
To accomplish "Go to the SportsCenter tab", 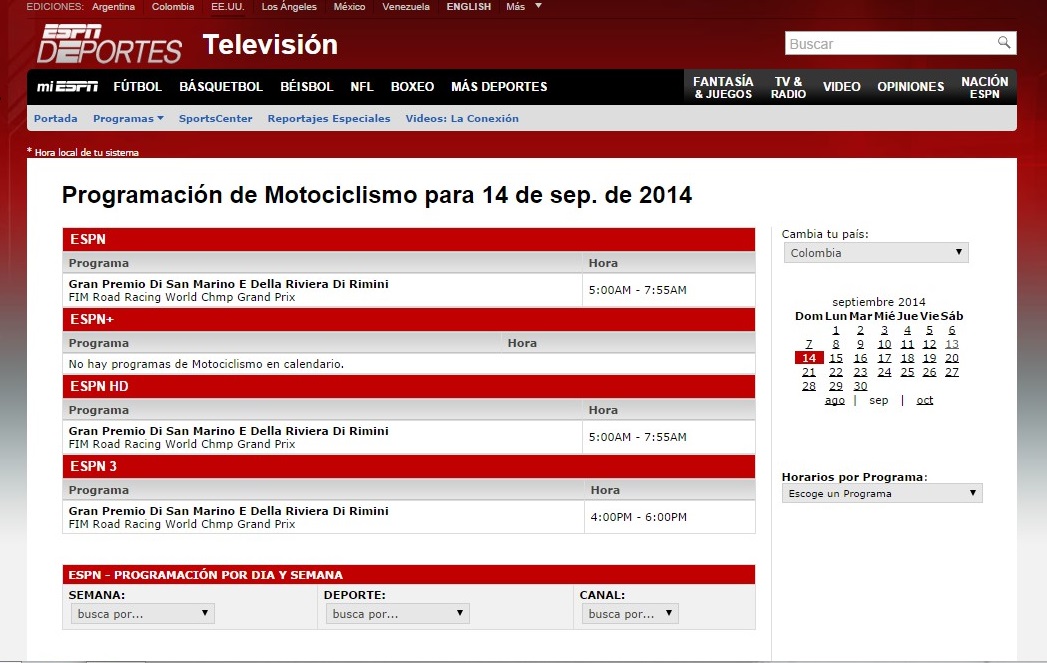I will (216, 119).
